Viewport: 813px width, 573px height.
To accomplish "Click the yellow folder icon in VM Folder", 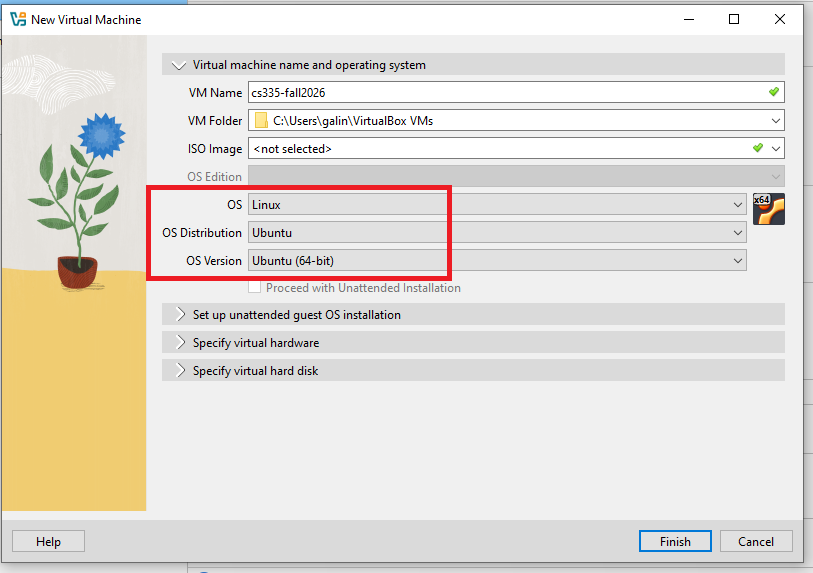I will click(261, 121).
